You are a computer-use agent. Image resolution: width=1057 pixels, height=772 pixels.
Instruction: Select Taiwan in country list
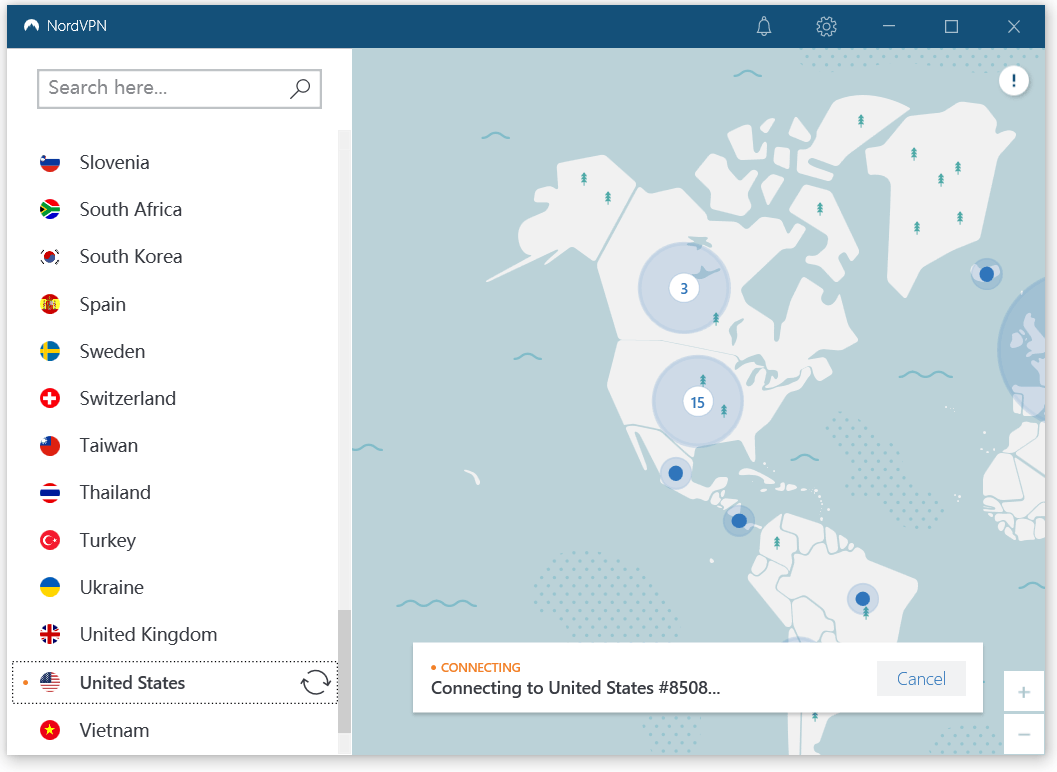tap(175, 446)
